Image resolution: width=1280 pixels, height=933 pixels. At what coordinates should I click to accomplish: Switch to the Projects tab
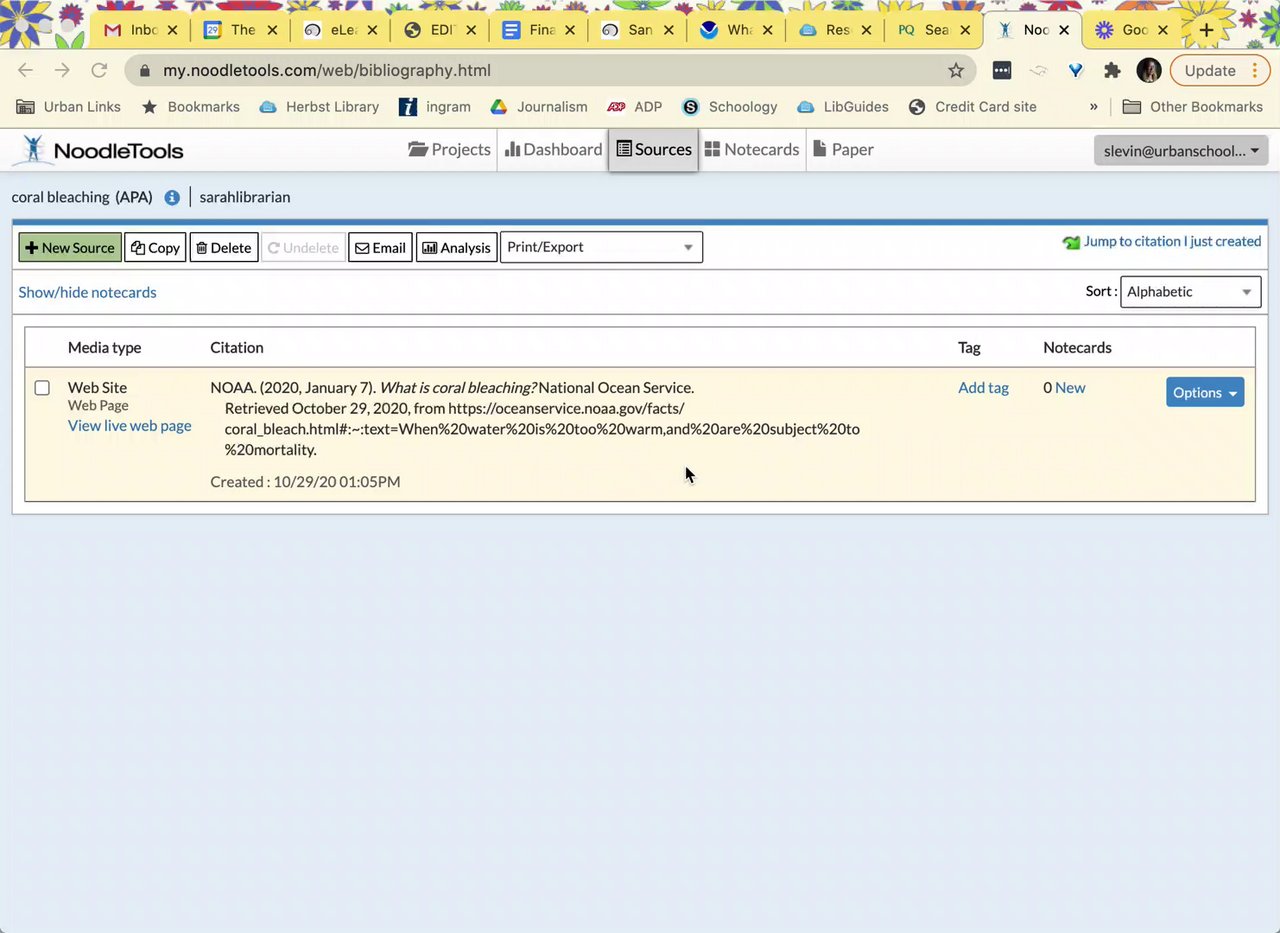tap(450, 149)
